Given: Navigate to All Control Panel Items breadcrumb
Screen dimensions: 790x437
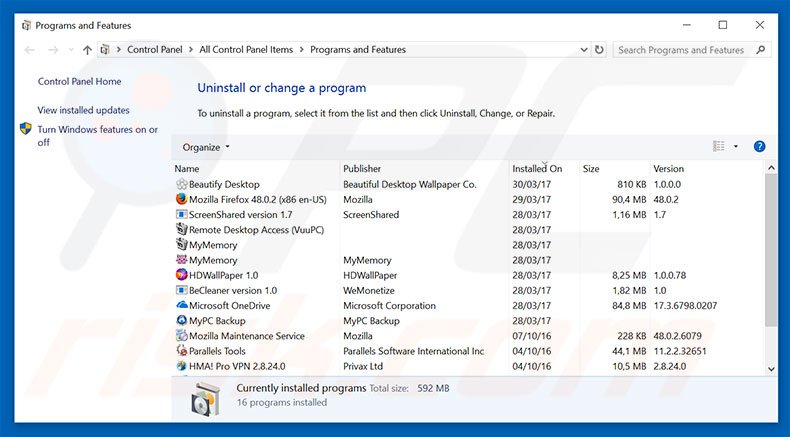Looking at the screenshot, I should 246,50.
